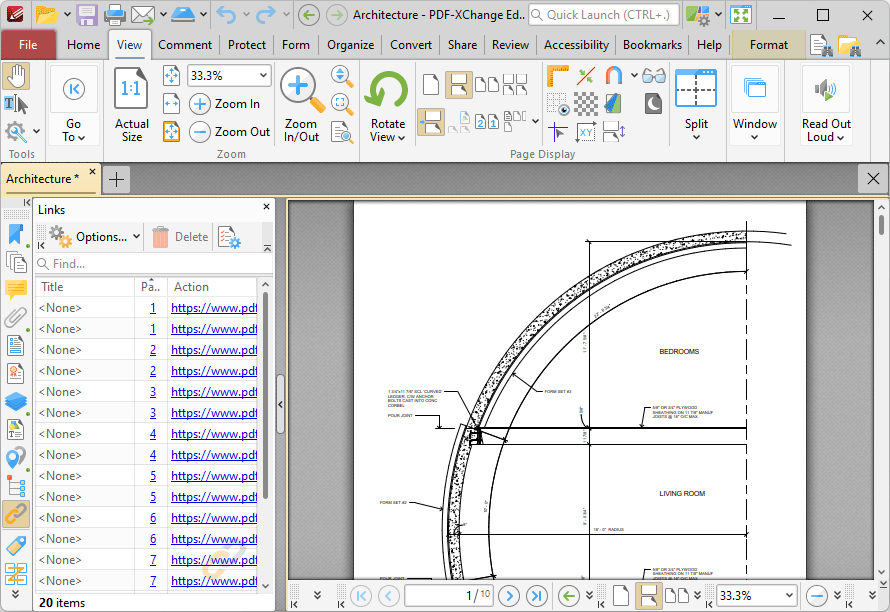Open the first link on page 1
Viewport: 890px width, 612px height.
click(x=213, y=308)
